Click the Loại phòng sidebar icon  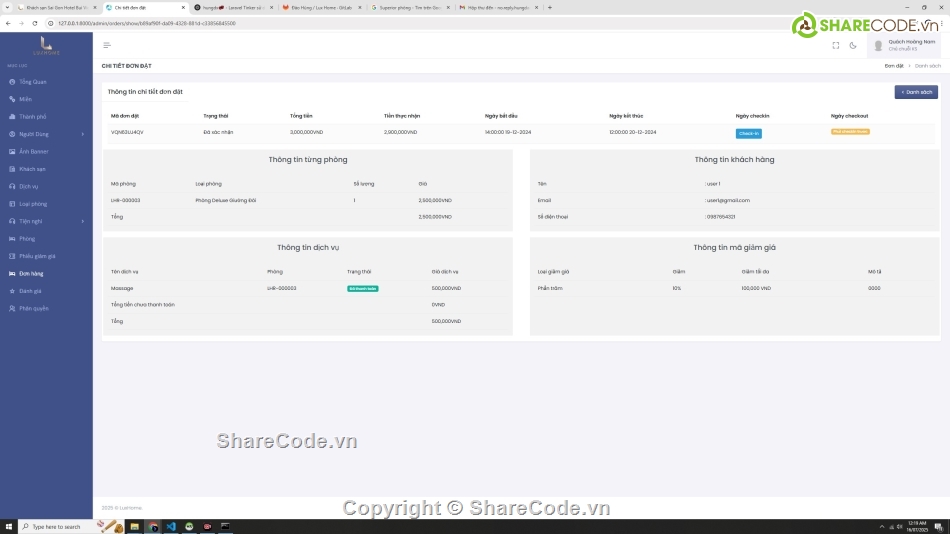(12, 204)
